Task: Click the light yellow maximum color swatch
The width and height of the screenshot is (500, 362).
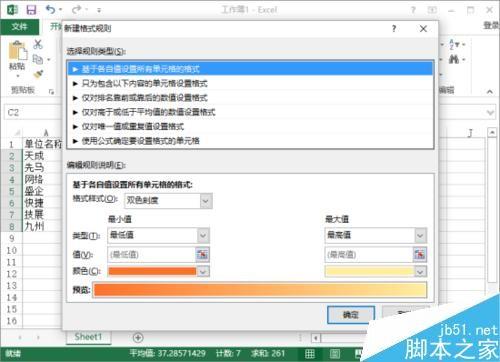Action: [x=369, y=271]
